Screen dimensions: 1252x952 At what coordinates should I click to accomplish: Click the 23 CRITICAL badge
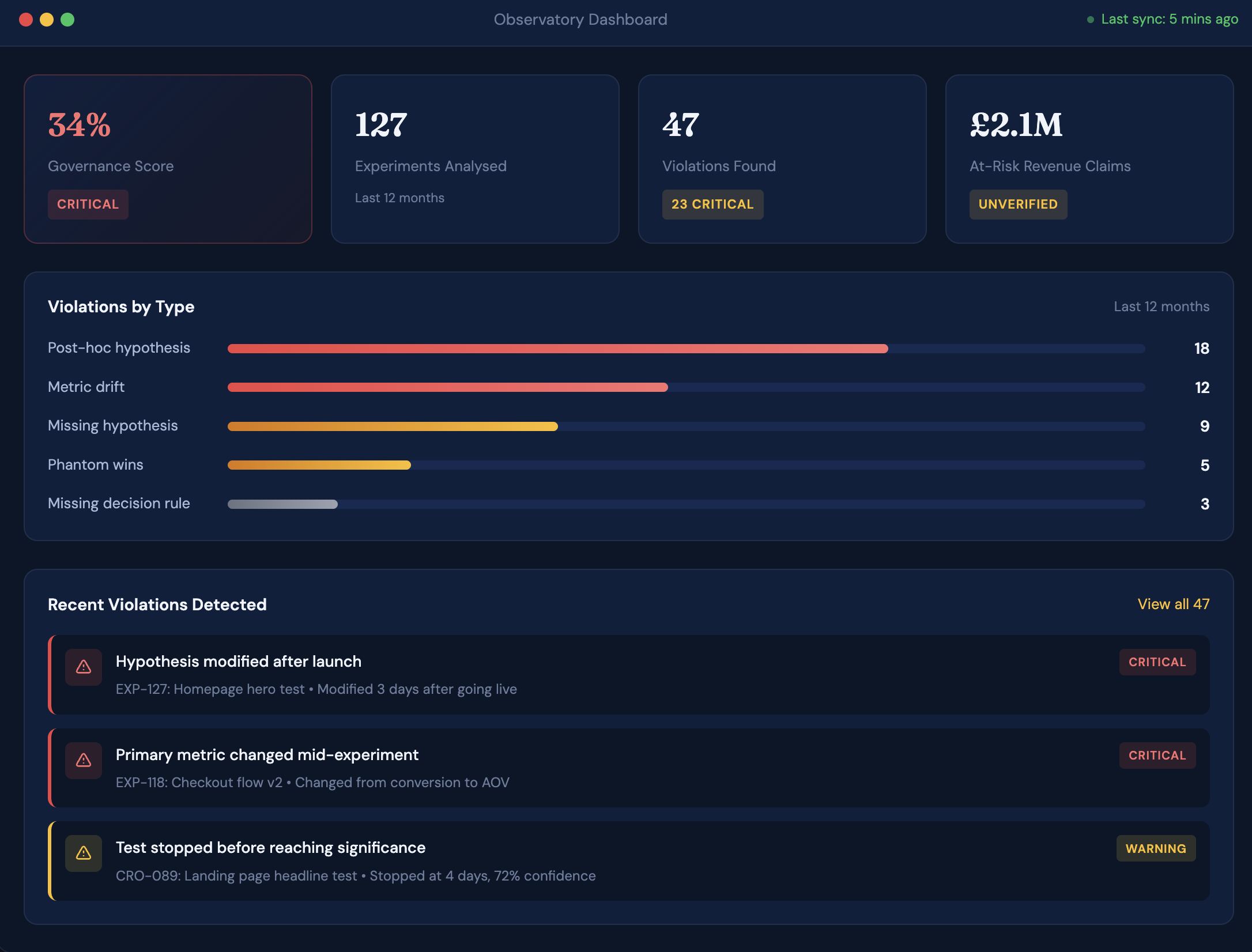point(712,204)
